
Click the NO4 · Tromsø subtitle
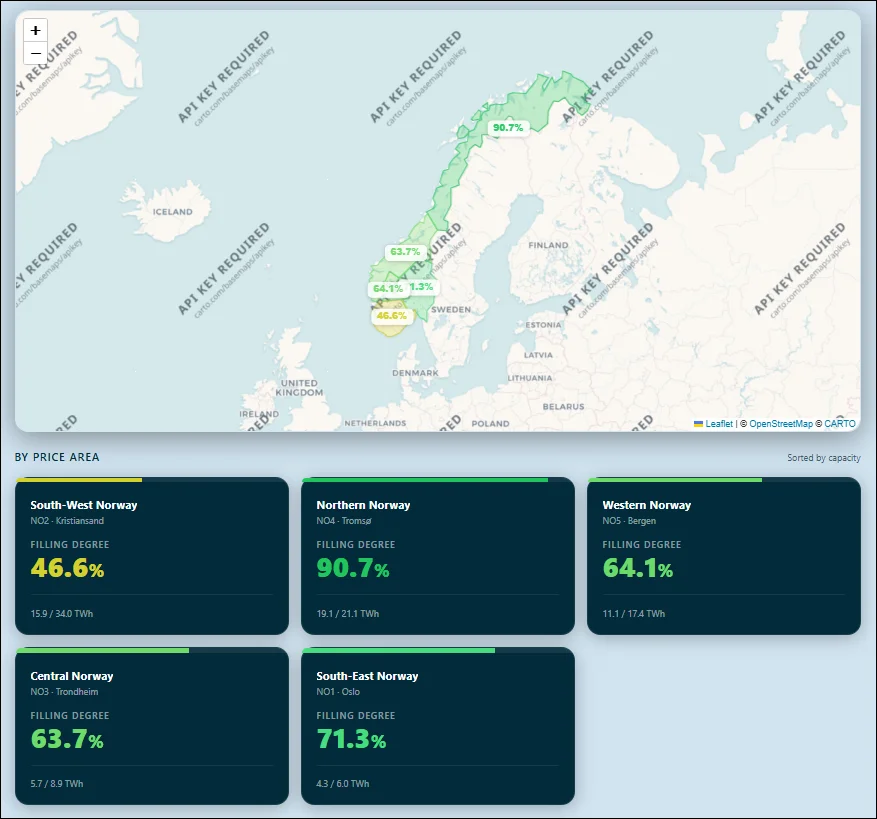pos(344,521)
